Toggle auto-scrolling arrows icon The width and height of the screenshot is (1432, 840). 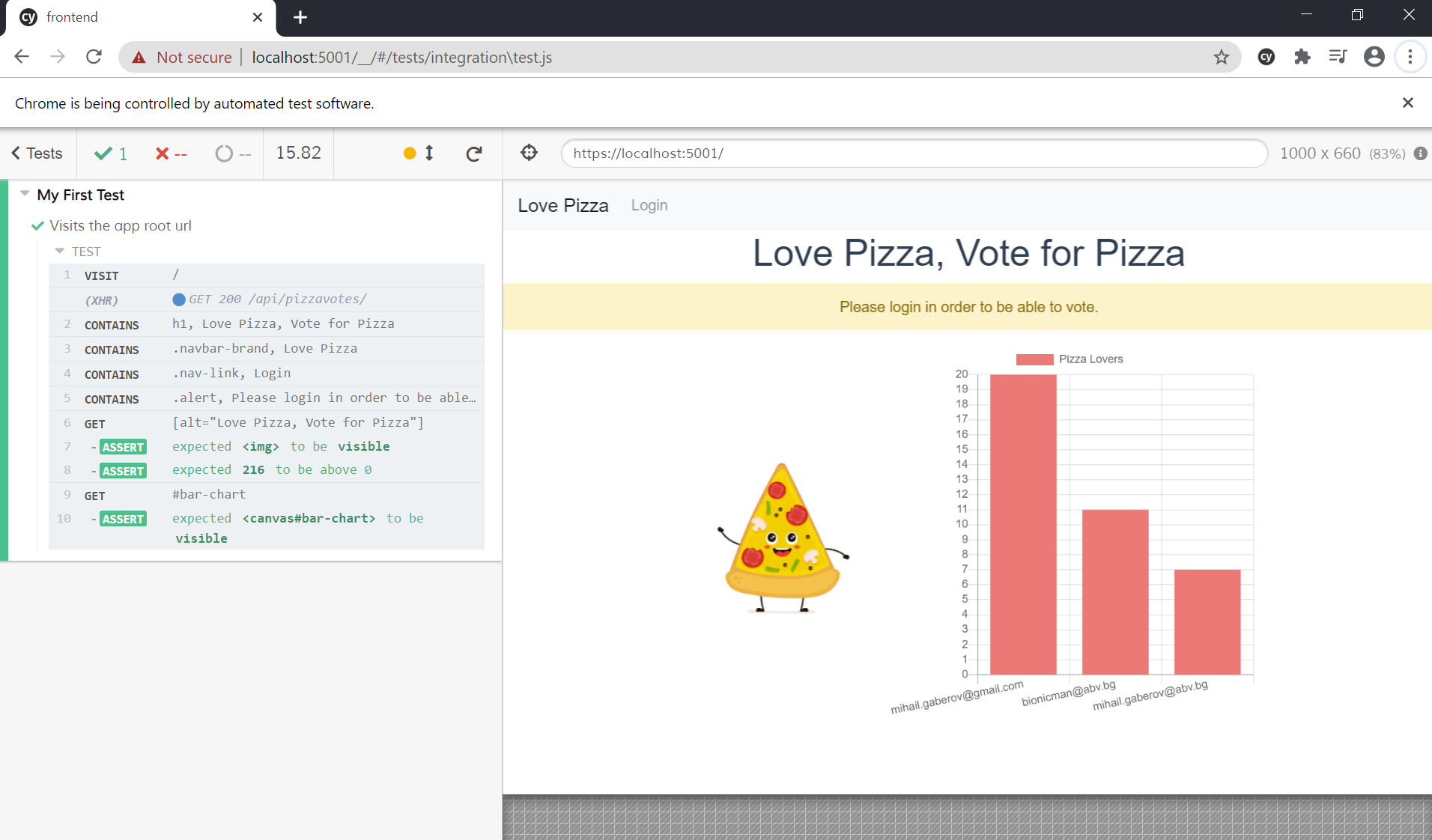[429, 153]
